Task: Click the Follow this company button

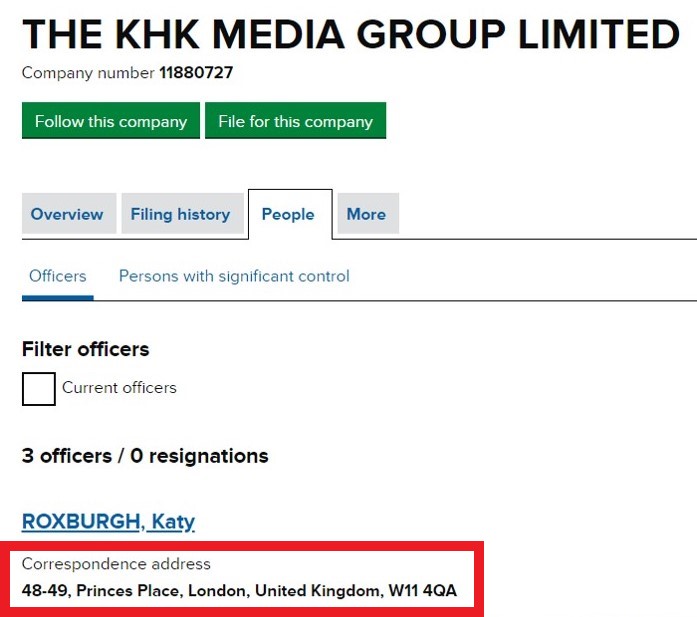Action: (111, 121)
